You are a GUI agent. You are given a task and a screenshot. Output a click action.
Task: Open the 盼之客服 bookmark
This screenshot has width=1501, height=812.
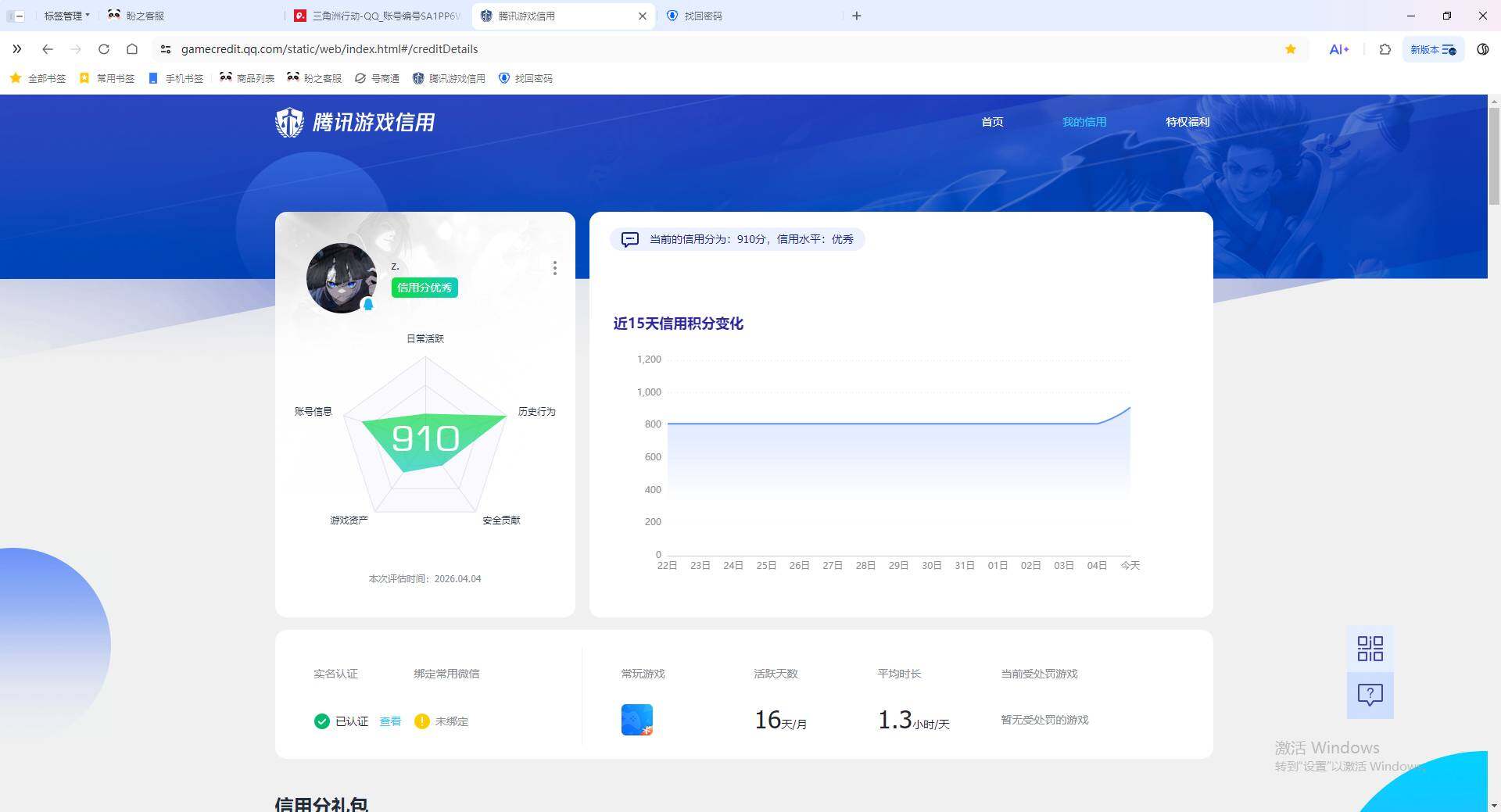(314, 78)
